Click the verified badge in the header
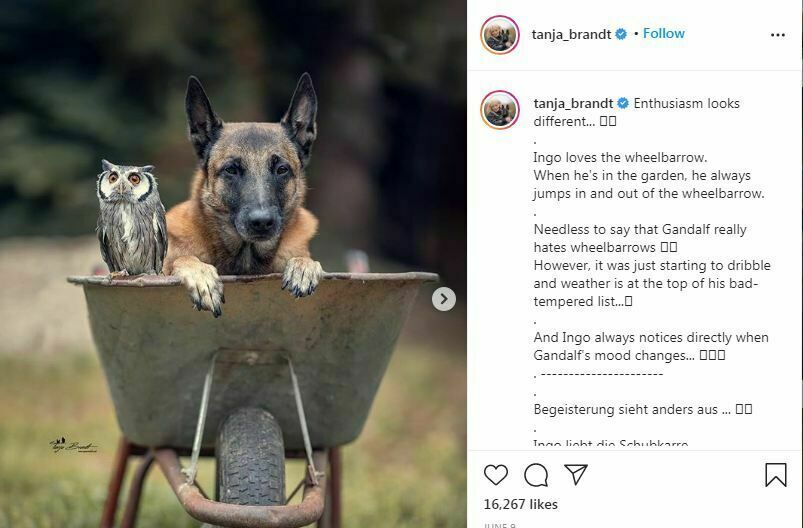 621,34
